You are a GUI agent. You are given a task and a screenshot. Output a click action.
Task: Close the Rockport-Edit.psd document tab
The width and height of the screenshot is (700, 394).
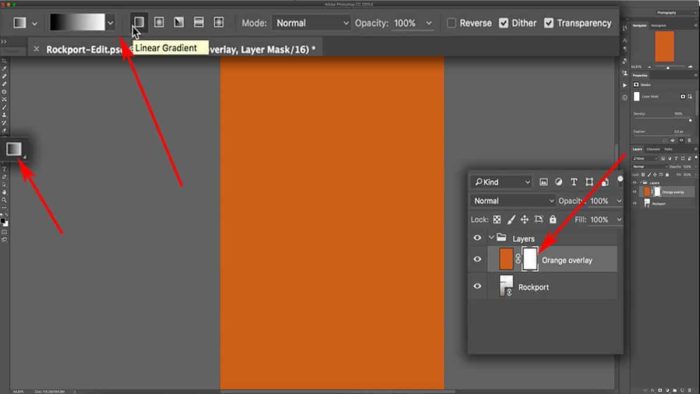(x=36, y=49)
